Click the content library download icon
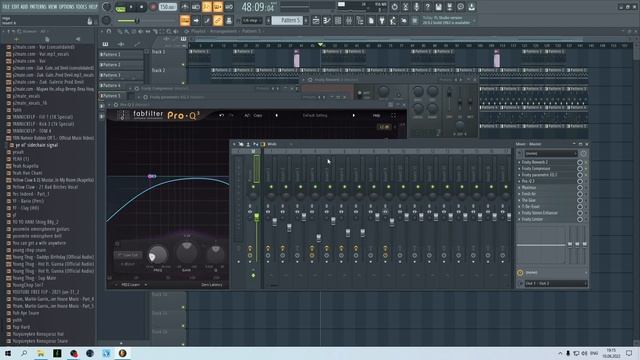The height and width of the screenshot is (360, 640). click(x=471, y=7)
